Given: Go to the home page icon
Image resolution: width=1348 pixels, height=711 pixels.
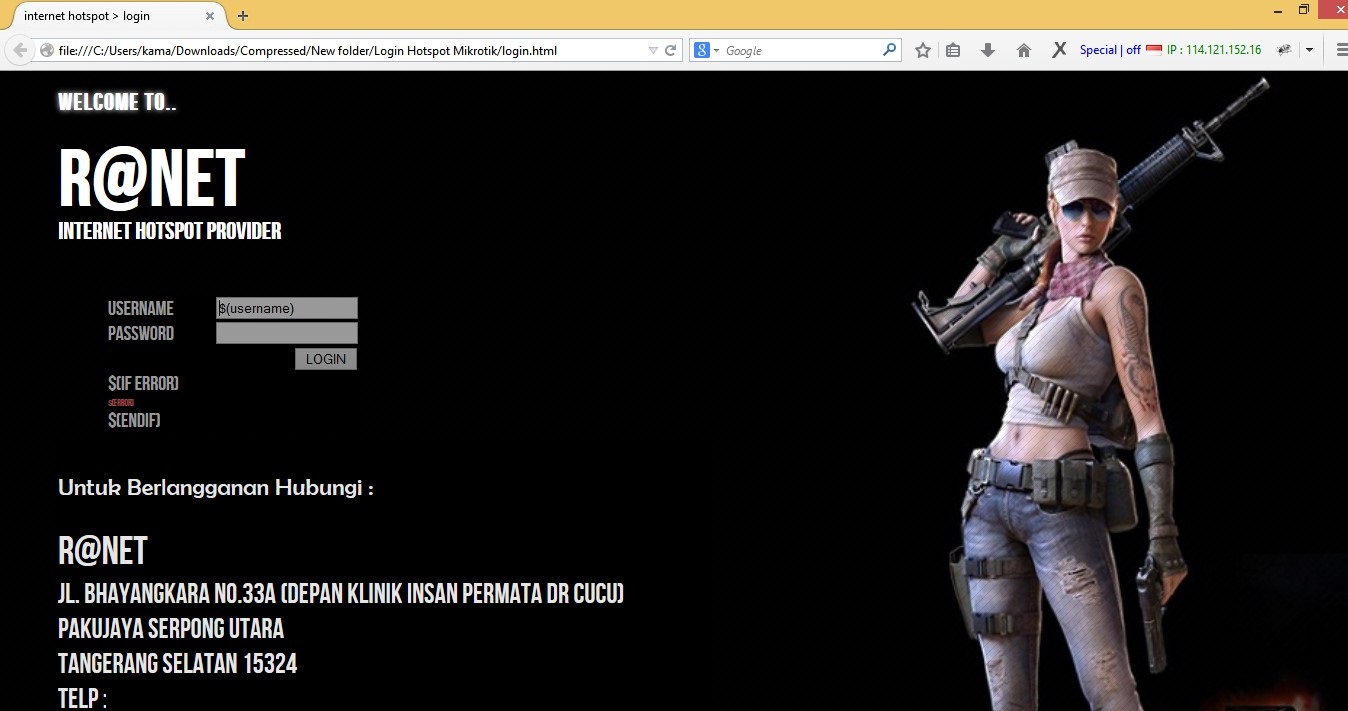Looking at the screenshot, I should tap(1023, 50).
